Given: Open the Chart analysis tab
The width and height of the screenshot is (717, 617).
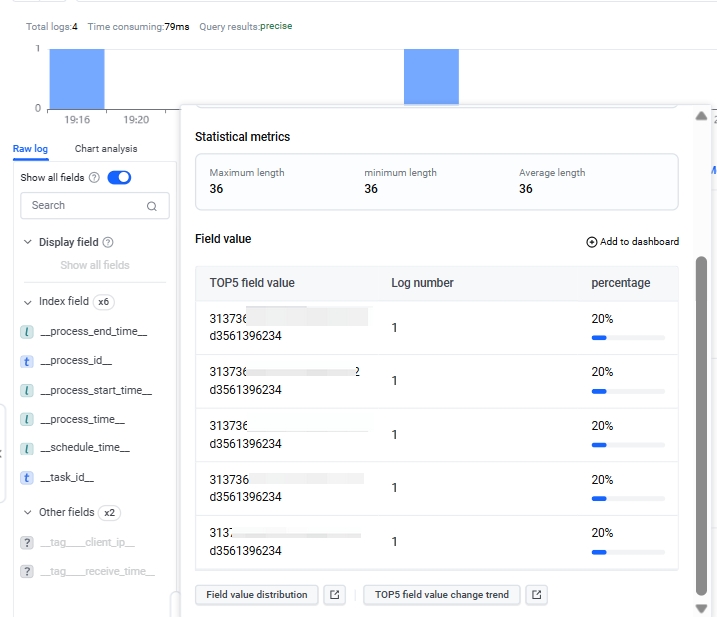Looking at the screenshot, I should (x=106, y=149).
